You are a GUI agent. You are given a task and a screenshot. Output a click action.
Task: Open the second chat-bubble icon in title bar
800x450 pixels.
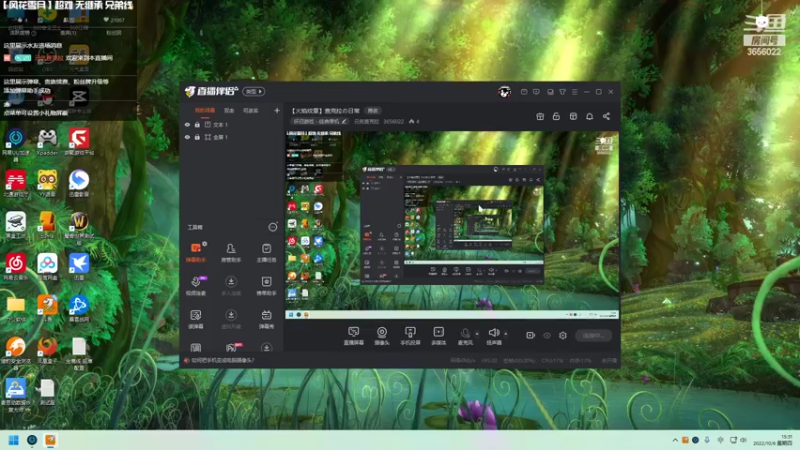pos(536,92)
